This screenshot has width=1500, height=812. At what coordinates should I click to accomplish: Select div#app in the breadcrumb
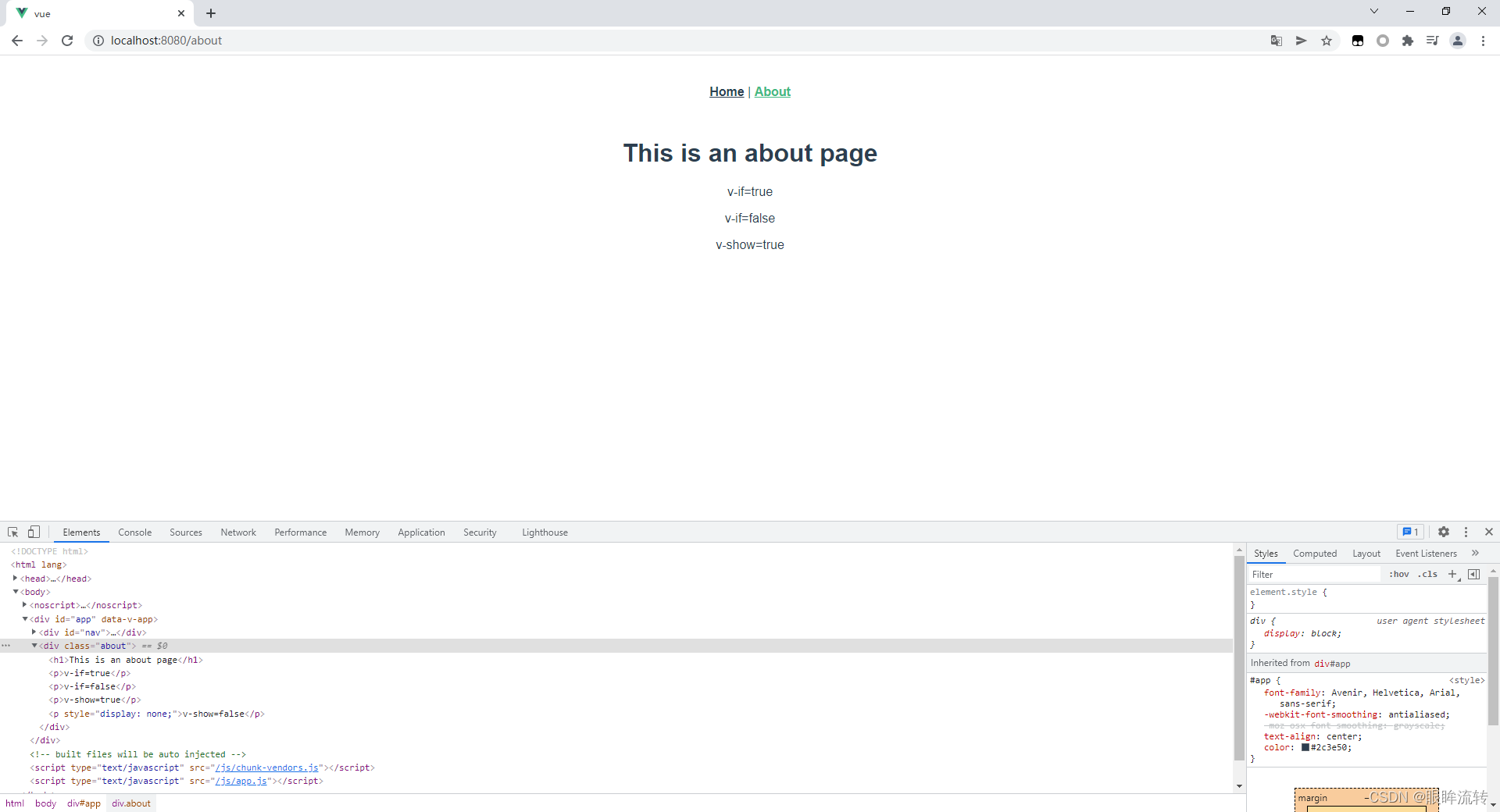tap(84, 803)
